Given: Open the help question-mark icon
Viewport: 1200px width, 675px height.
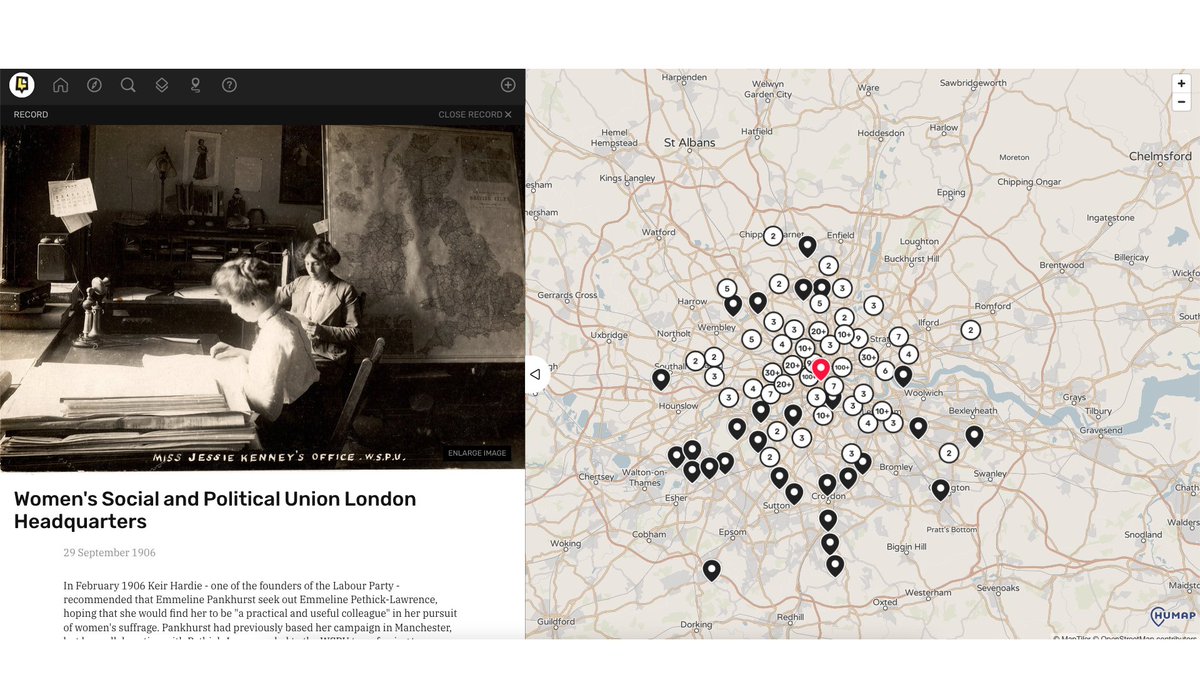Looking at the screenshot, I should 229,85.
